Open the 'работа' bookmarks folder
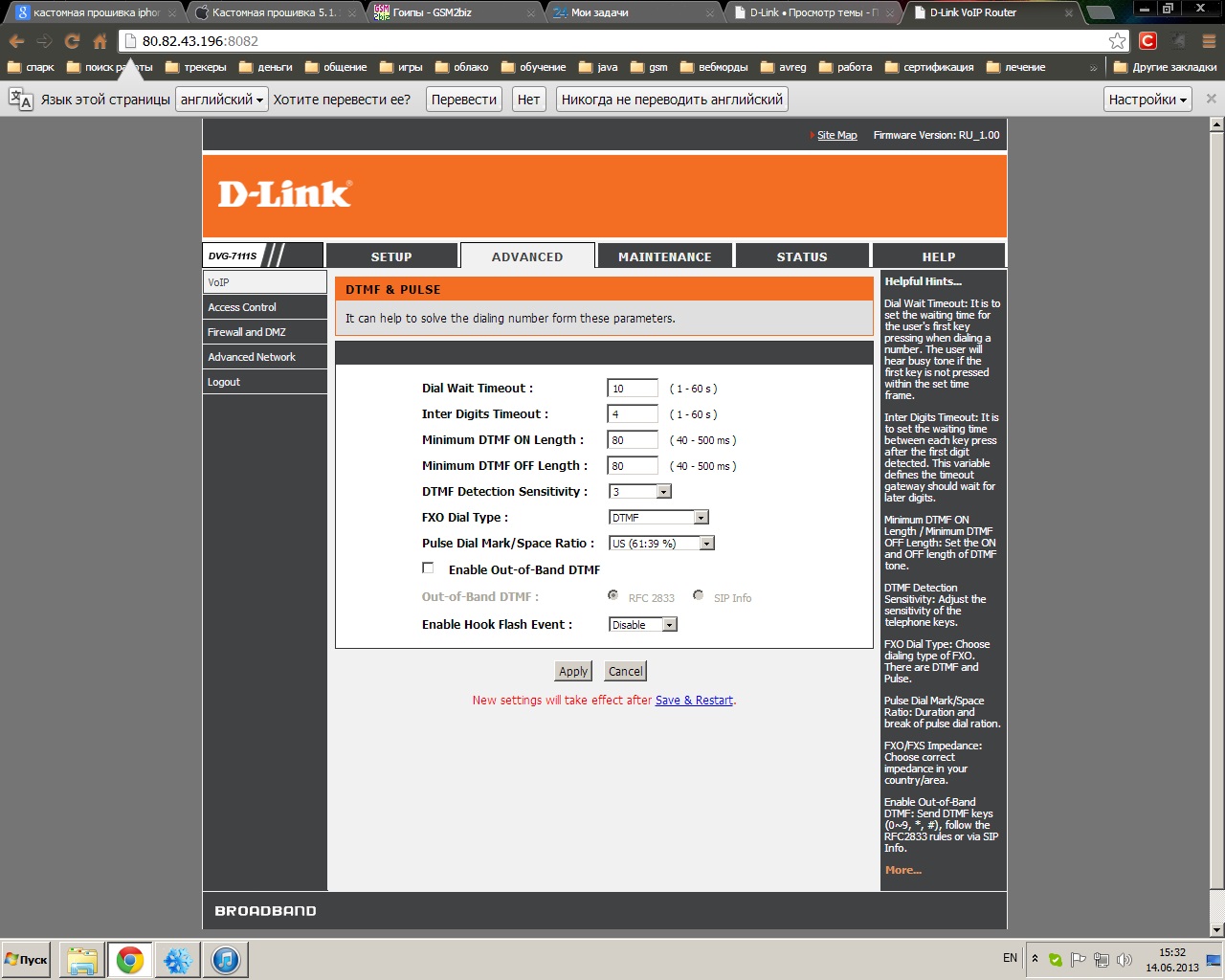Viewport: 1225px width, 980px height. 845,67
